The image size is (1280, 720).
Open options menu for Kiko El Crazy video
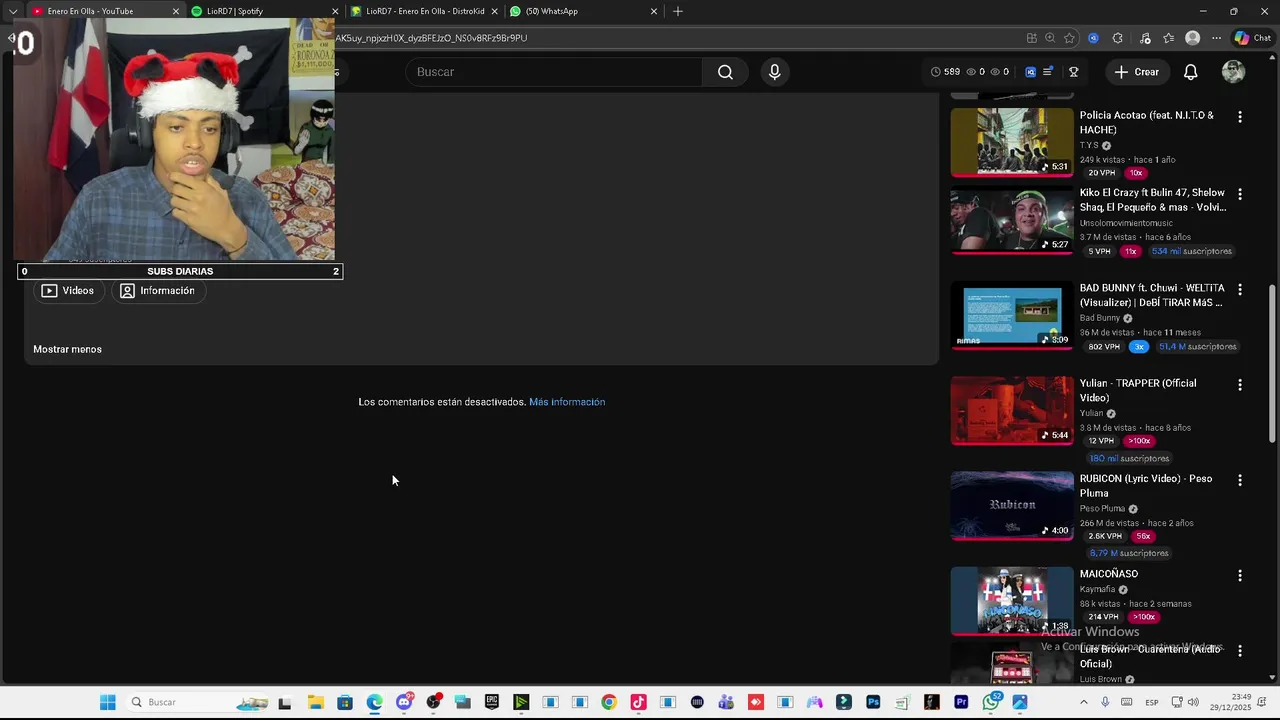(1240, 194)
